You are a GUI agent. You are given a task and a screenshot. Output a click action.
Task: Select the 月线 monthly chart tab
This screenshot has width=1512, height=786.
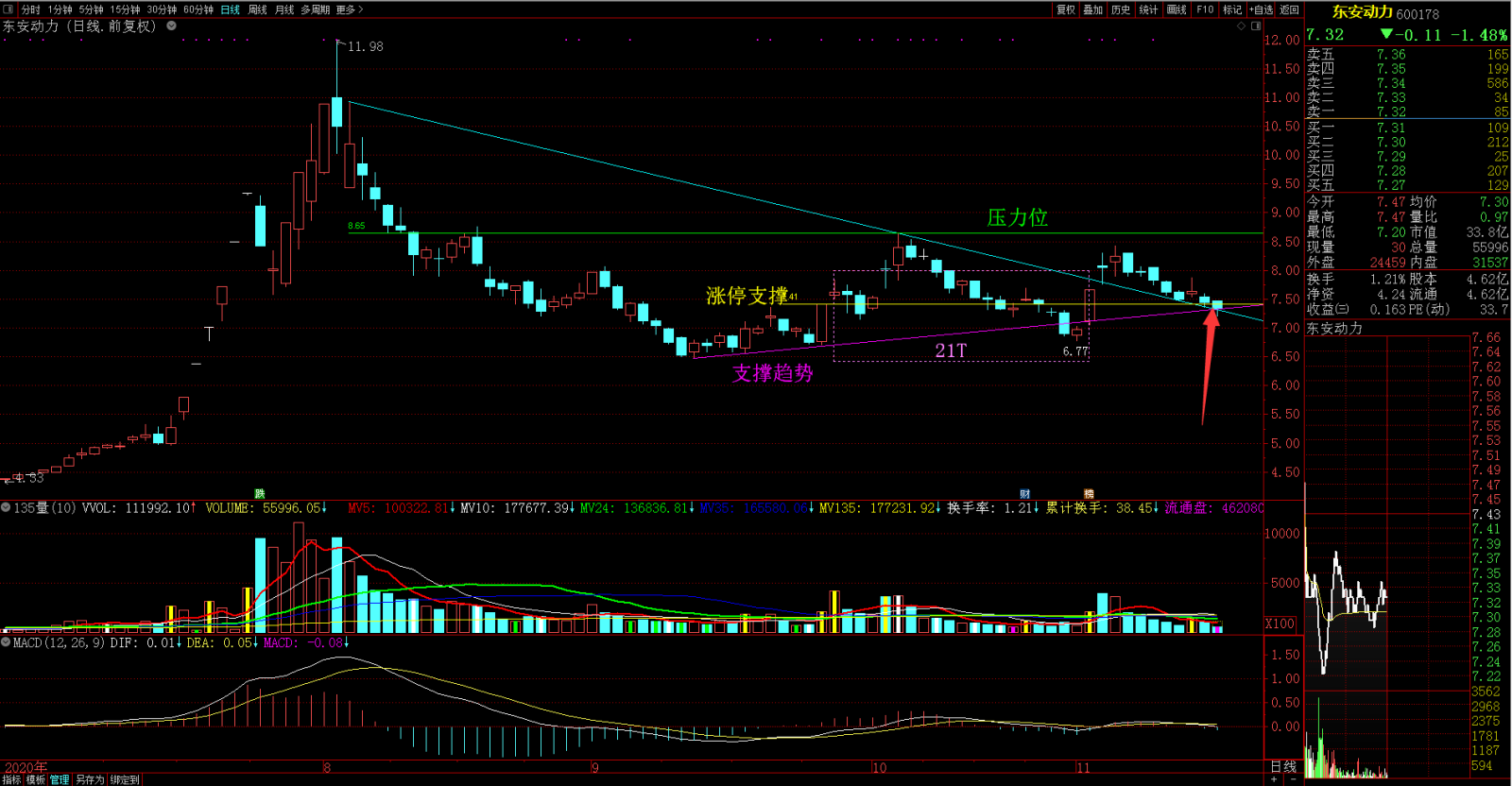tap(284, 9)
